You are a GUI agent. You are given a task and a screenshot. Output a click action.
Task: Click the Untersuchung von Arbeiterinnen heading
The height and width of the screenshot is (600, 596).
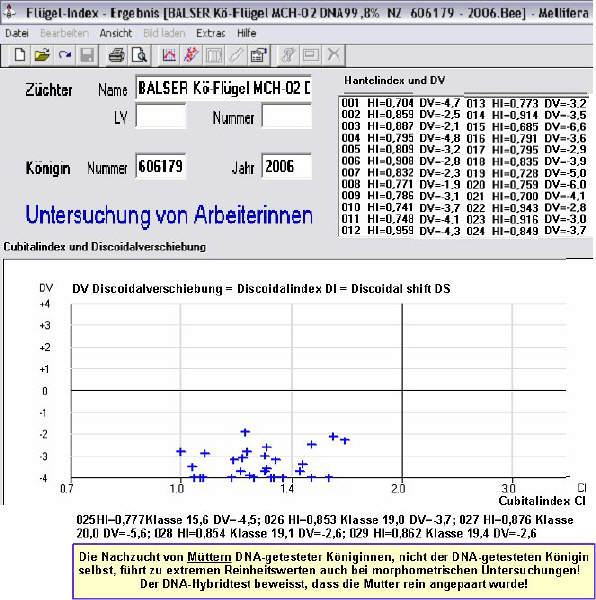click(169, 215)
